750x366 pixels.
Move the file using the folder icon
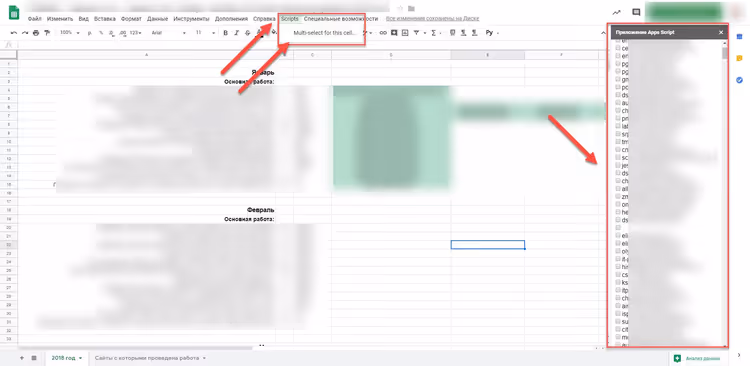point(411,8)
